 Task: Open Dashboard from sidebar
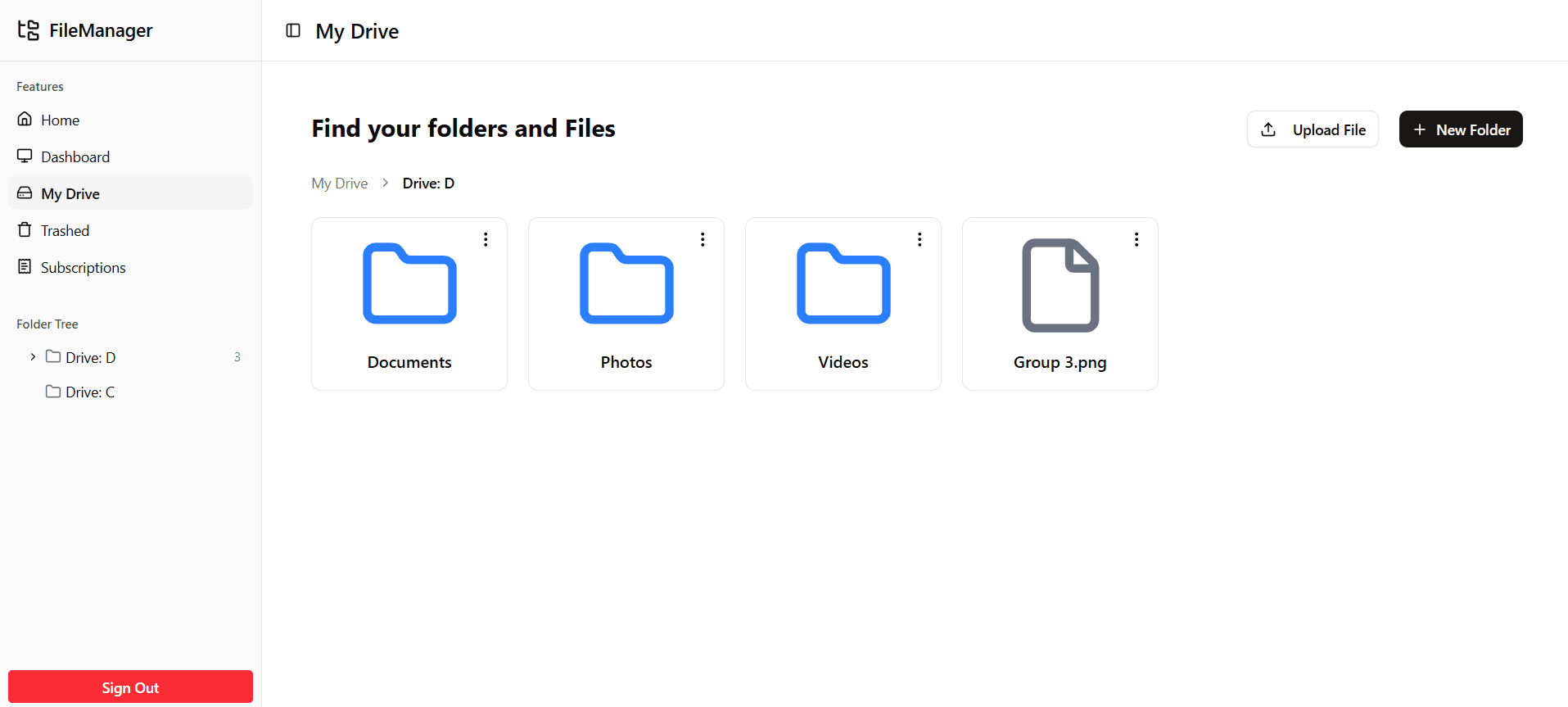pyautogui.click(x=75, y=157)
